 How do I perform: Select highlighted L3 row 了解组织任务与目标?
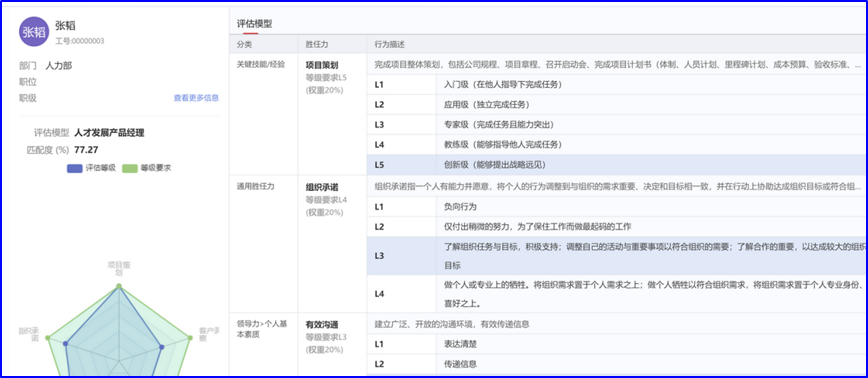coord(617,256)
